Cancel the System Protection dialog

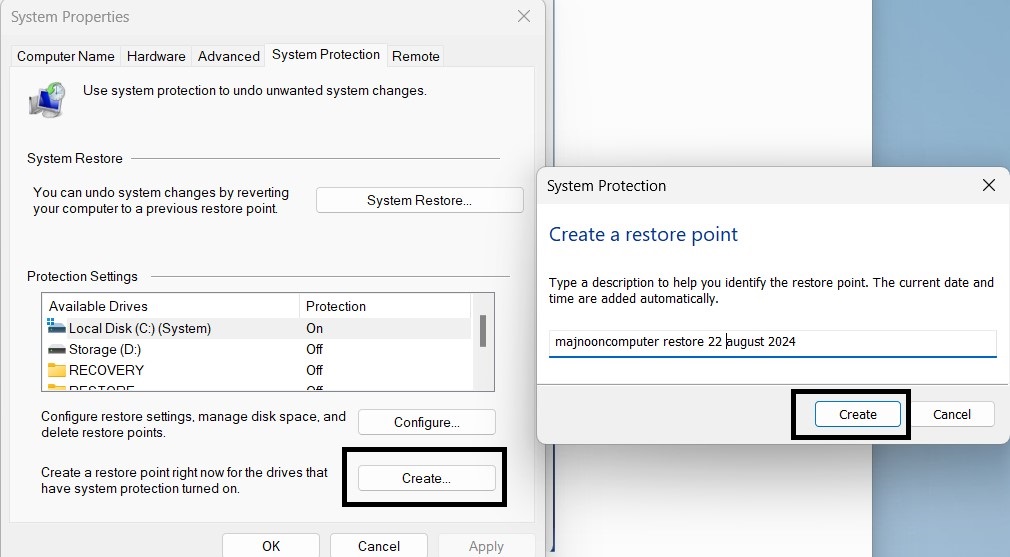point(951,415)
